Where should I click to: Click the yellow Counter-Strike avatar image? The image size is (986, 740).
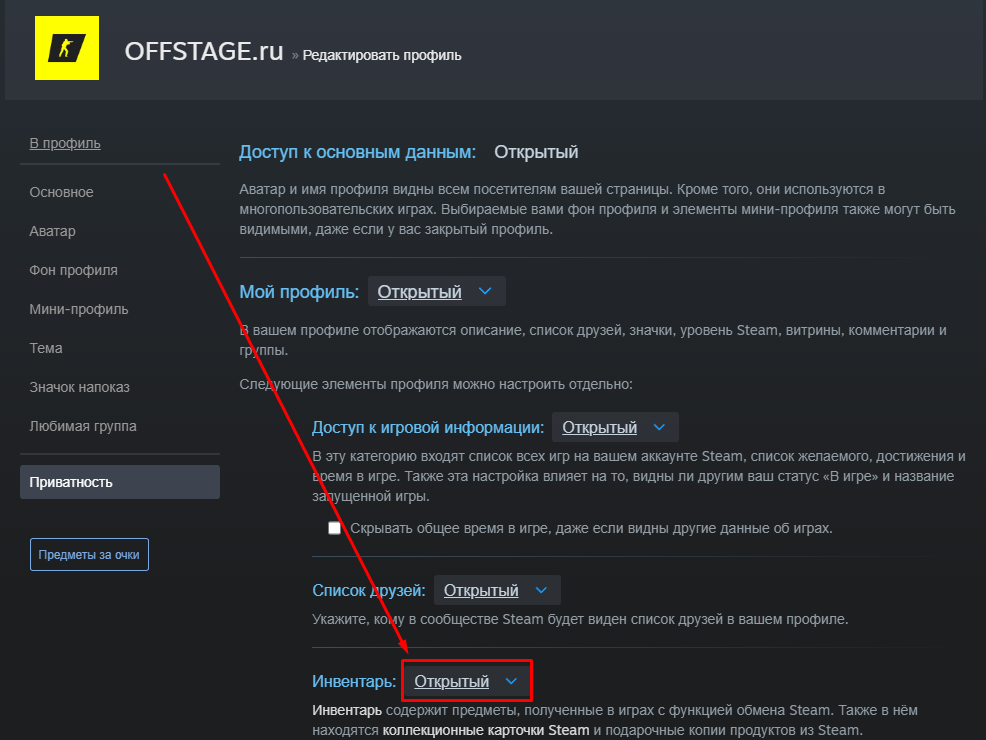(67, 47)
